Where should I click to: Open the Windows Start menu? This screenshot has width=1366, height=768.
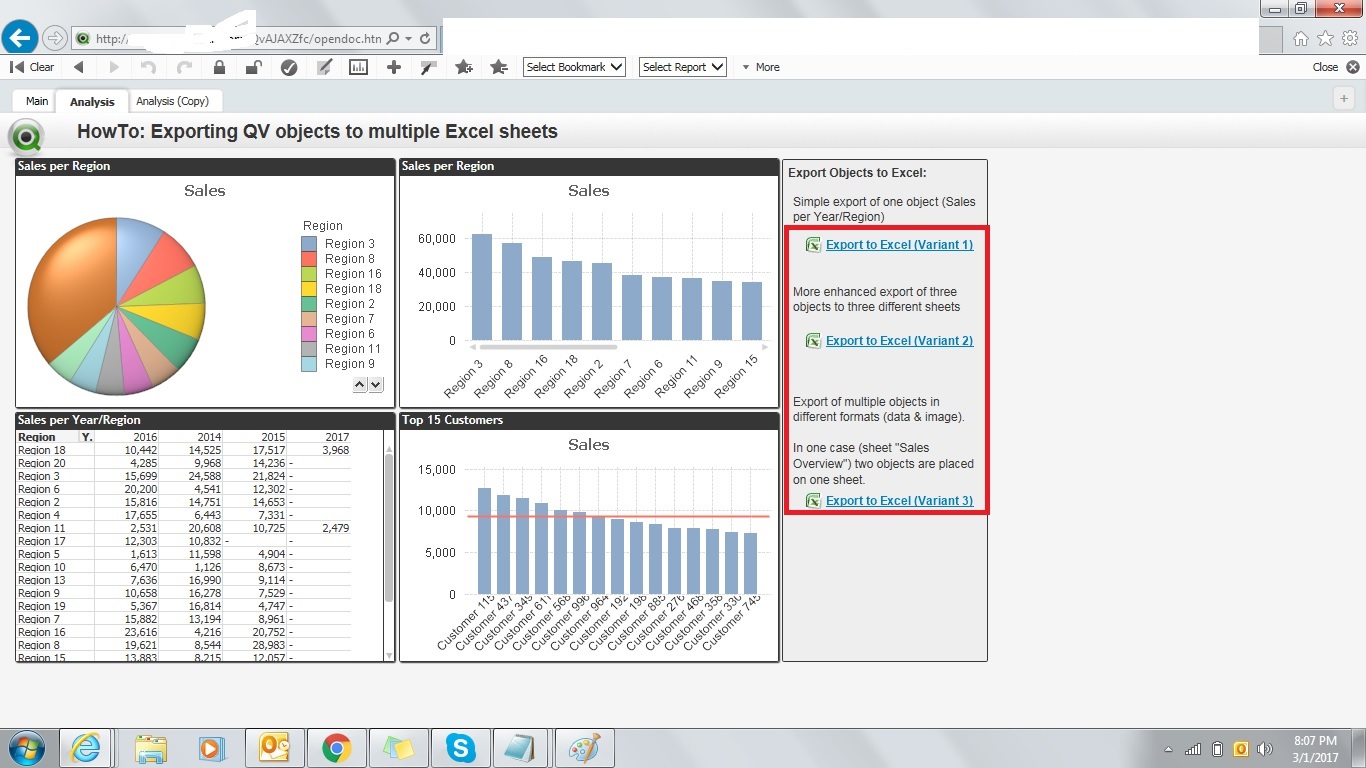(x=26, y=748)
